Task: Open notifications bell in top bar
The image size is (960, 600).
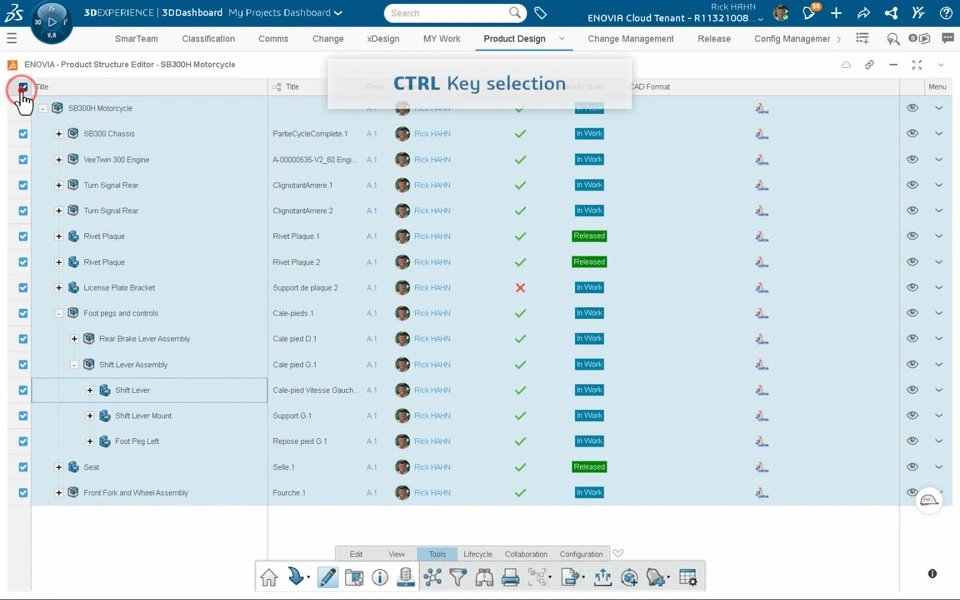Action: (x=809, y=13)
